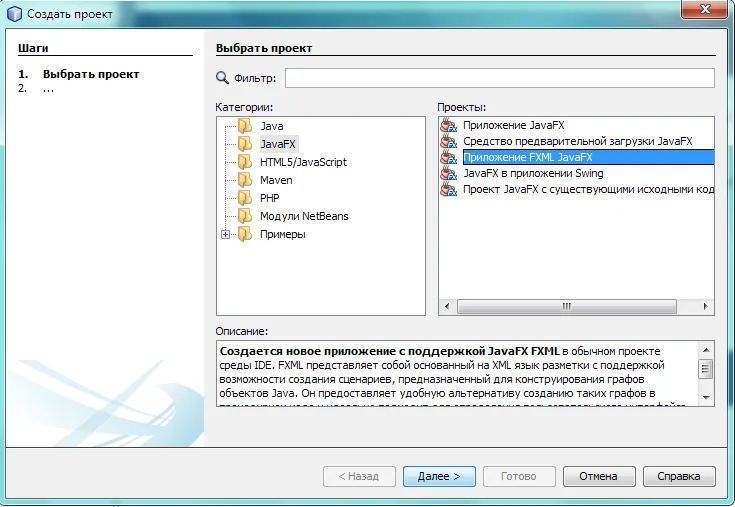This screenshot has height=507, width=735.
Task: Click the Java category folder icon
Action: tap(245, 126)
